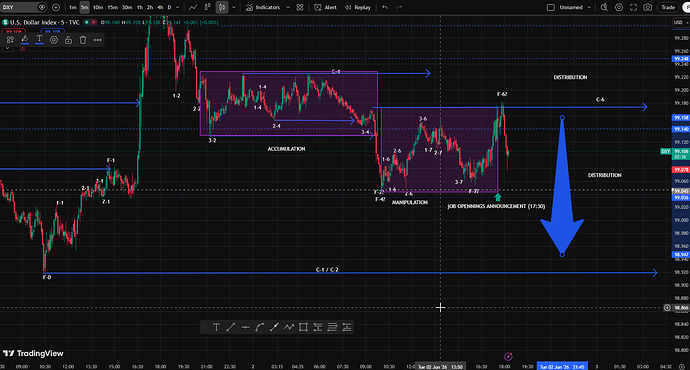
Task: Undo the last chart action
Action: [385, 7]
